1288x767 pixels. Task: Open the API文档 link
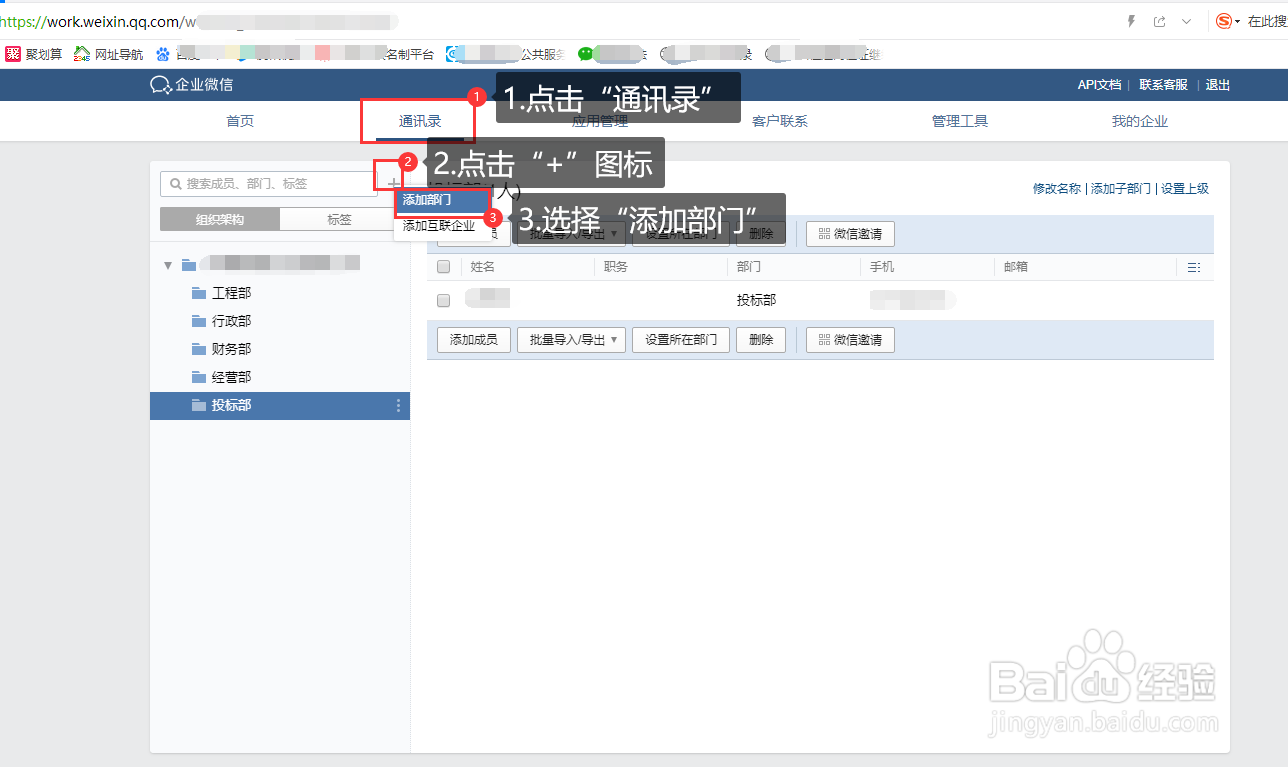(x=1099, y=85)
